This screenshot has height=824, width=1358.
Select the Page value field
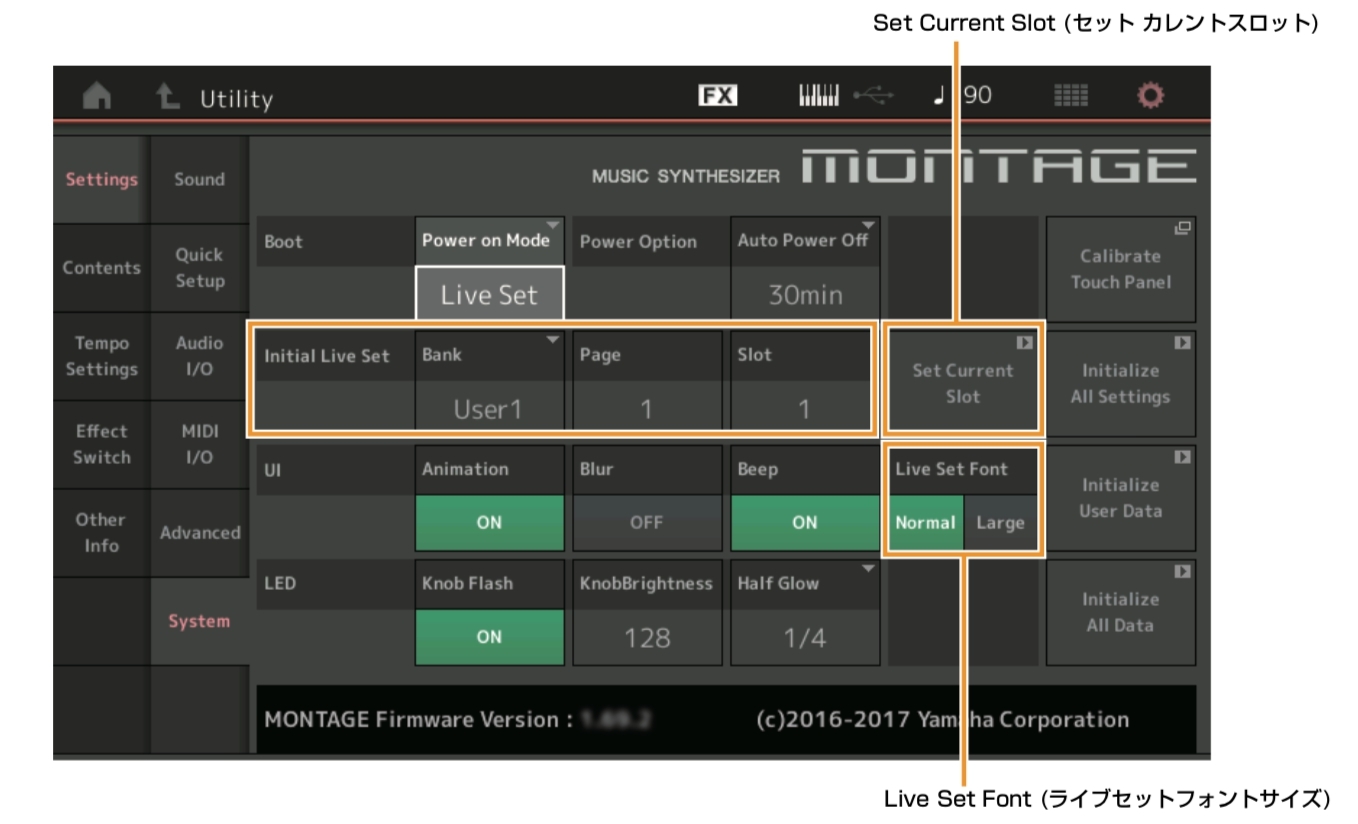647,408
